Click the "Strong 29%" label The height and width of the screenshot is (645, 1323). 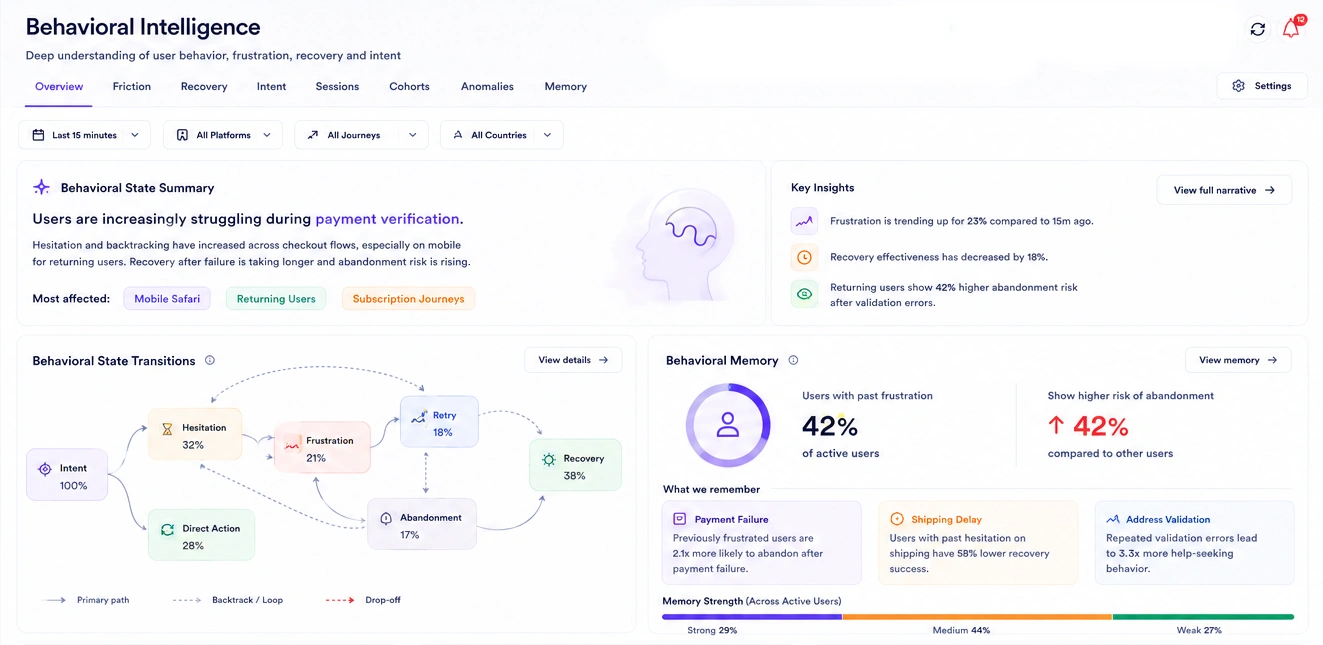pyautogui.click(x=713, y=631)
